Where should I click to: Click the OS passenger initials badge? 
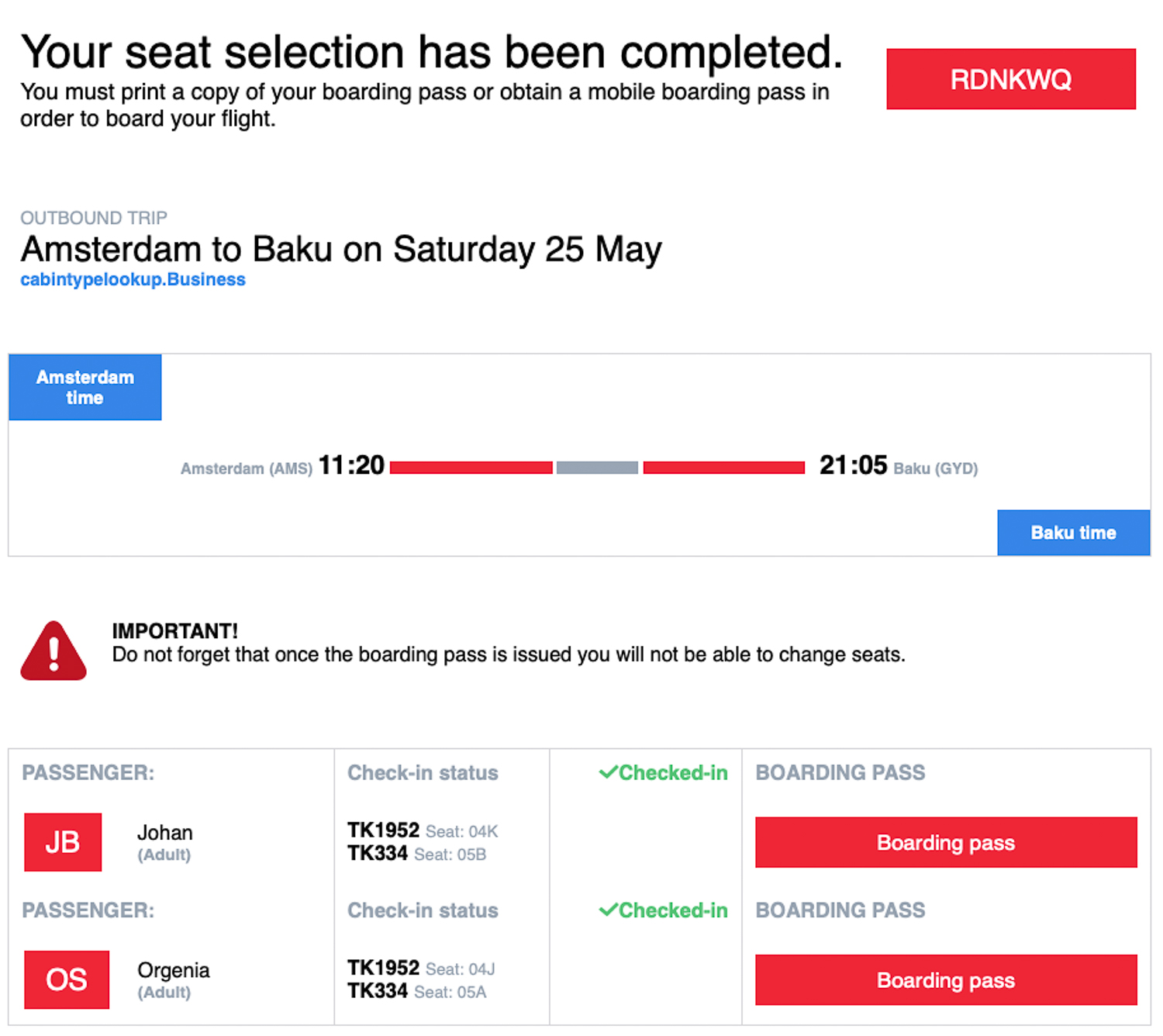coord(67,979)
